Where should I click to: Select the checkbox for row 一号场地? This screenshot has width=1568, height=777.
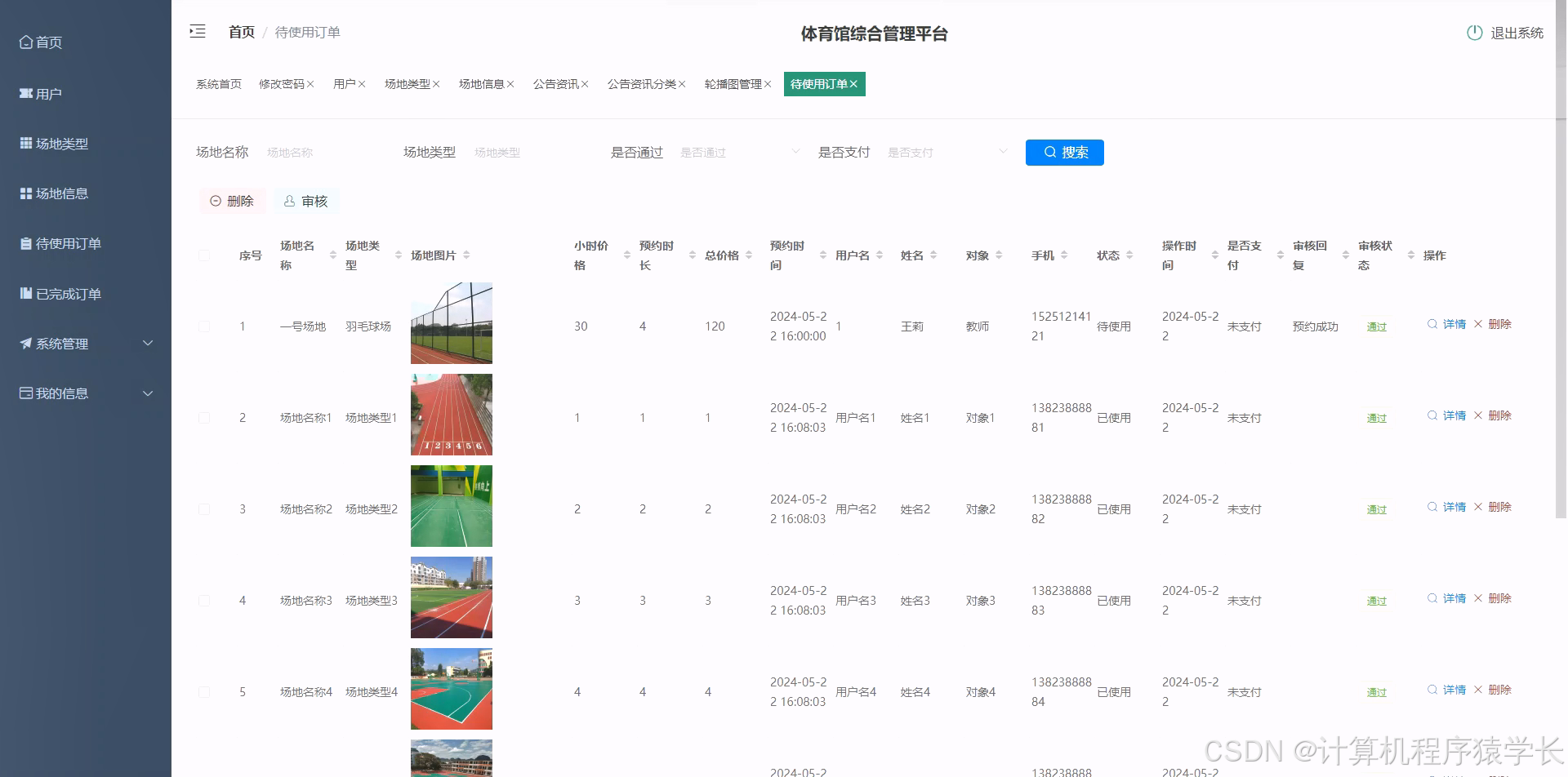(204, 326)
